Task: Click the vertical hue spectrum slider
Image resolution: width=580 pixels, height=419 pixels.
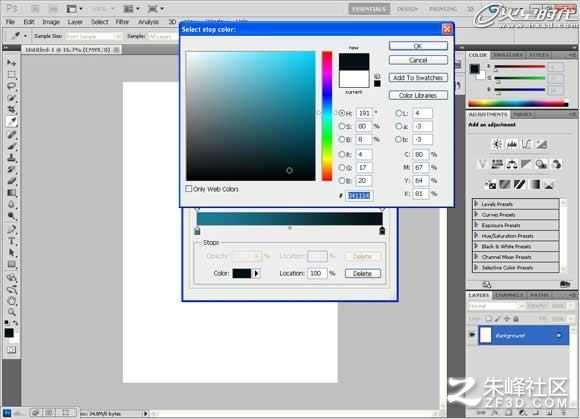Action: (x=327, y=116)
